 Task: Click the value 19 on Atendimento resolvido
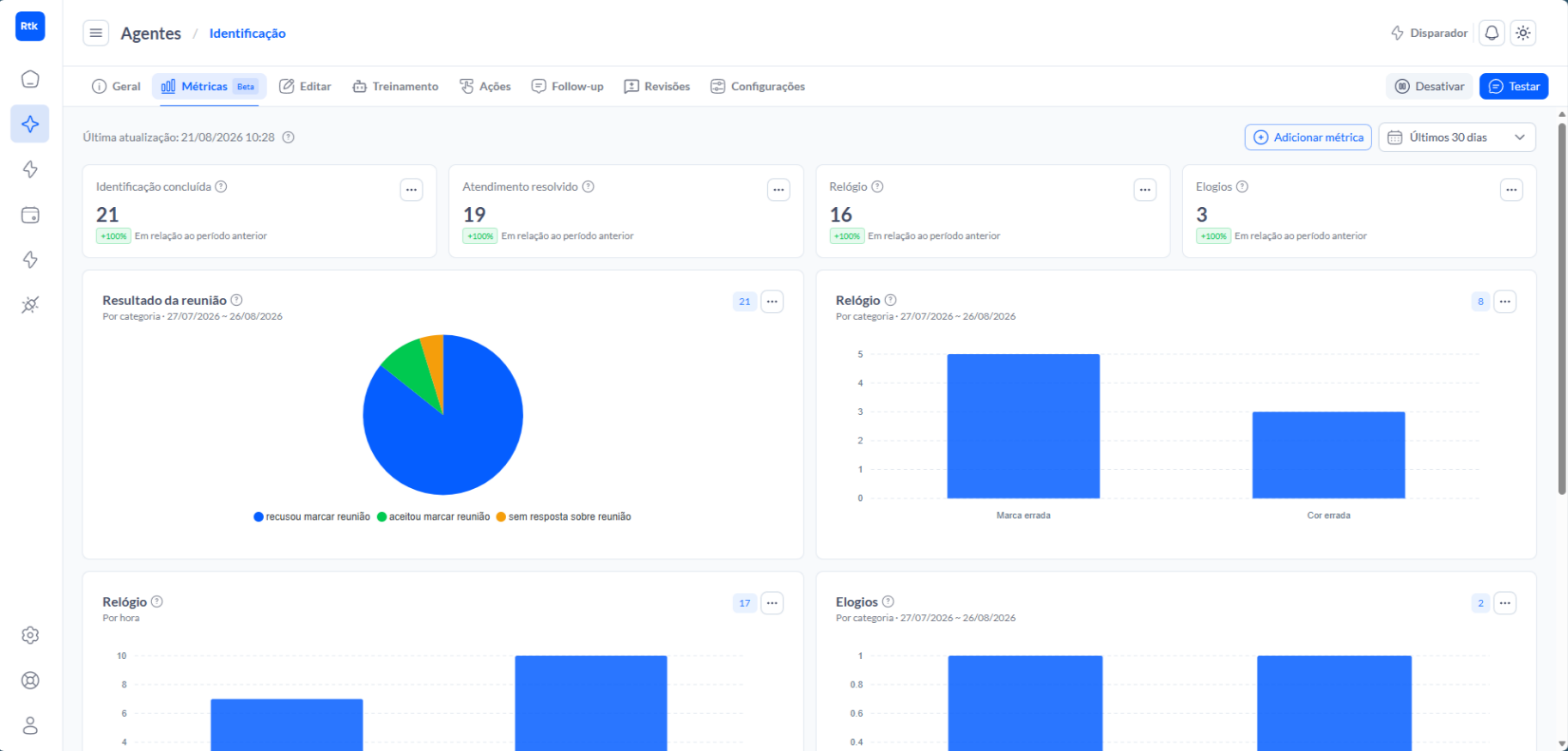[474, 214]
